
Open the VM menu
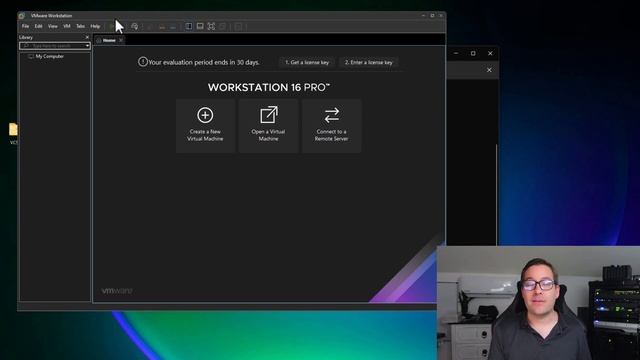pyautogui.click(x=67, y=26)
